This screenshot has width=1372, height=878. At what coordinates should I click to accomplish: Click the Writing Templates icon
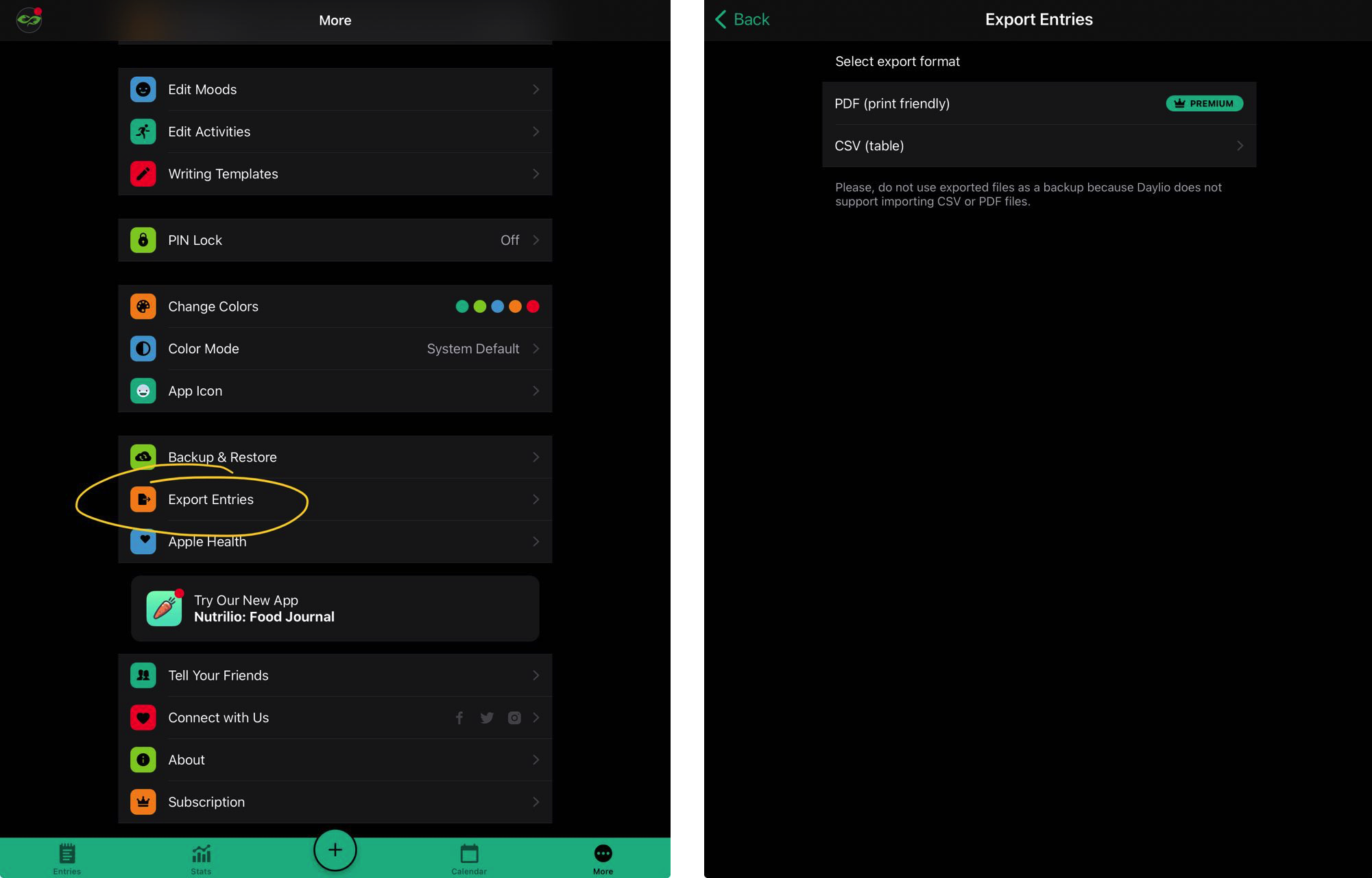click(143, 173)
